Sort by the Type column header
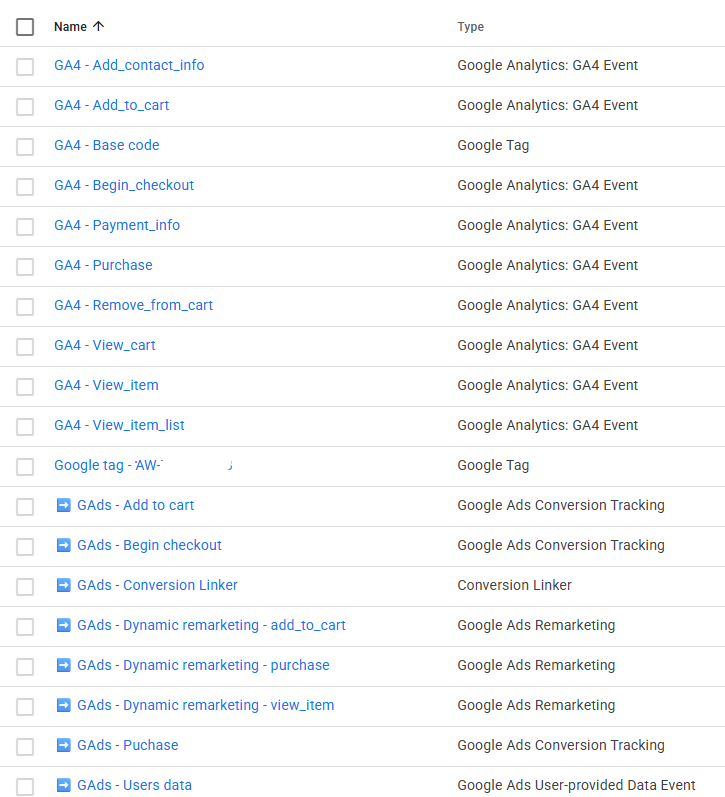725x797 pixels. (x=470, y=26)
